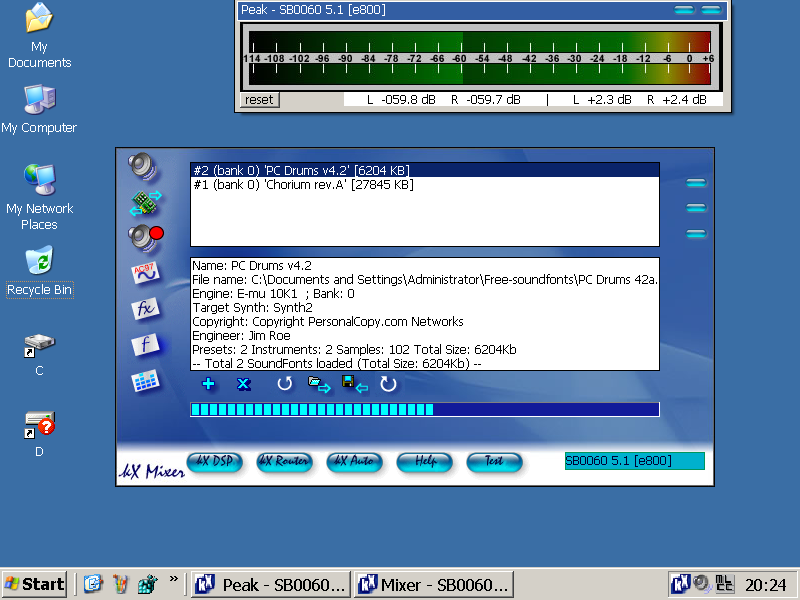Select the '#2 (bank 0) PC Drums v4.2' entry

click(x=425, y=170)
